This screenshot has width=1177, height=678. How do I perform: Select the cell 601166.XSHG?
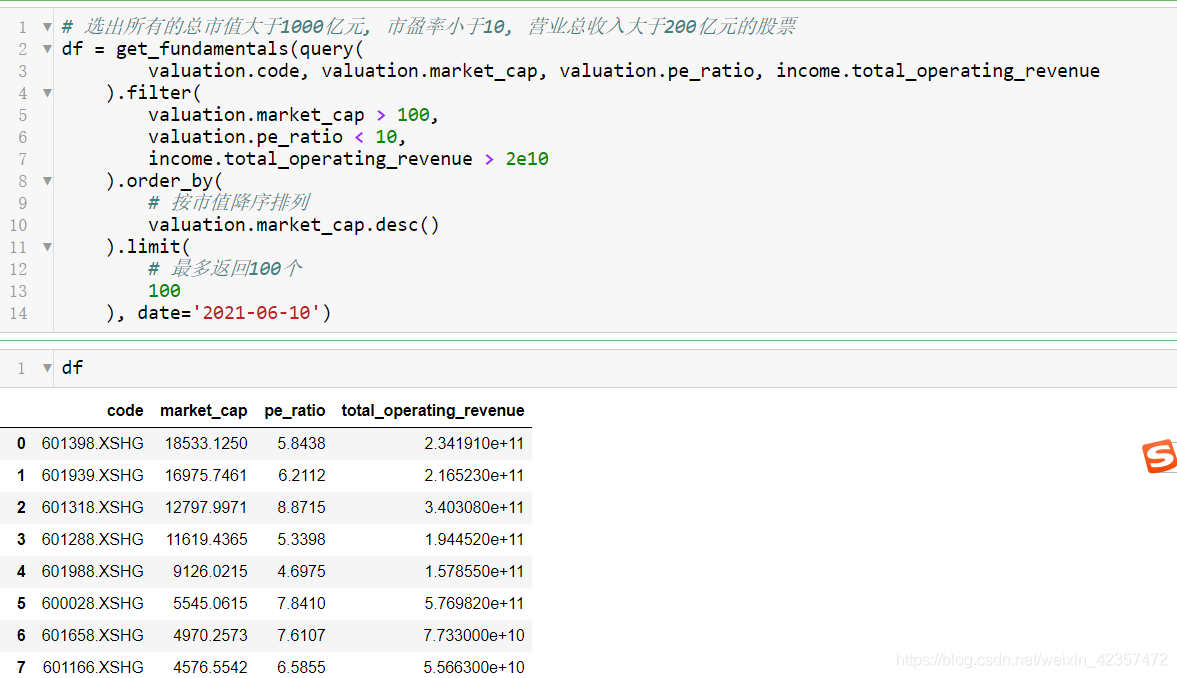(x=92, y=667)
